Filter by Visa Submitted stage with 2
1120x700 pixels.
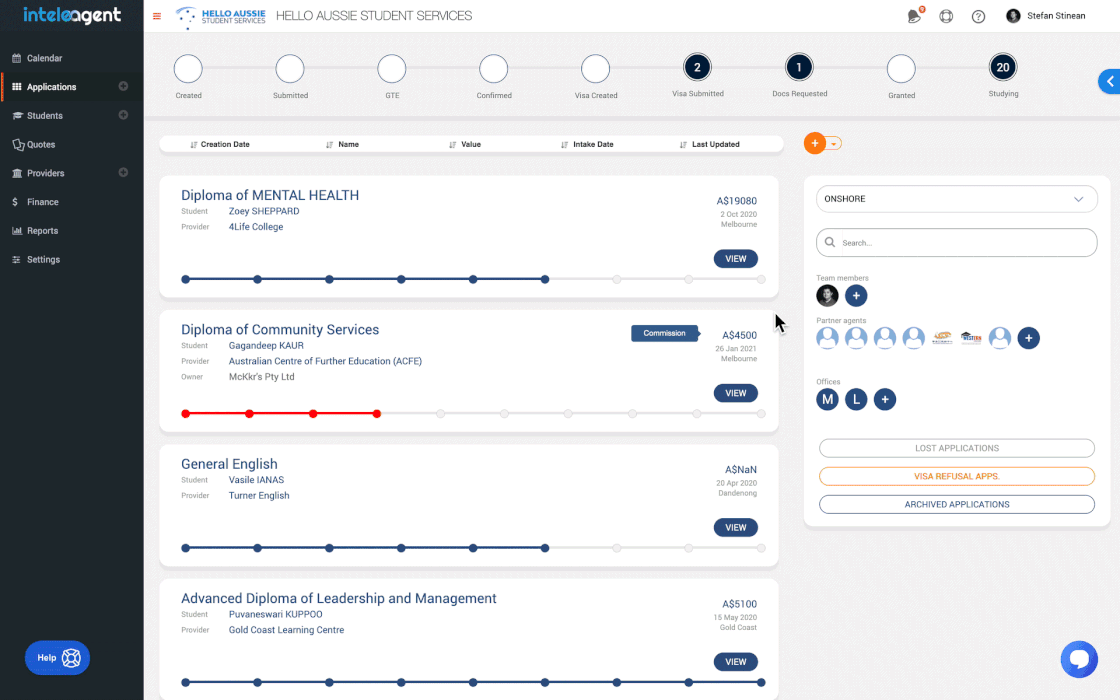pos(697,67)
